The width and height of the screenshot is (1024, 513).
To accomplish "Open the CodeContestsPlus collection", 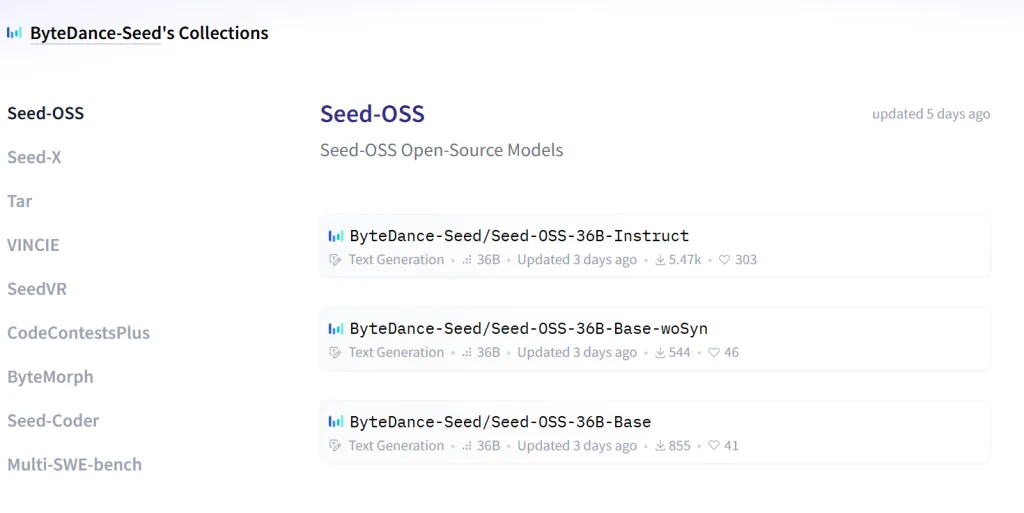I will tap(78, 333).
